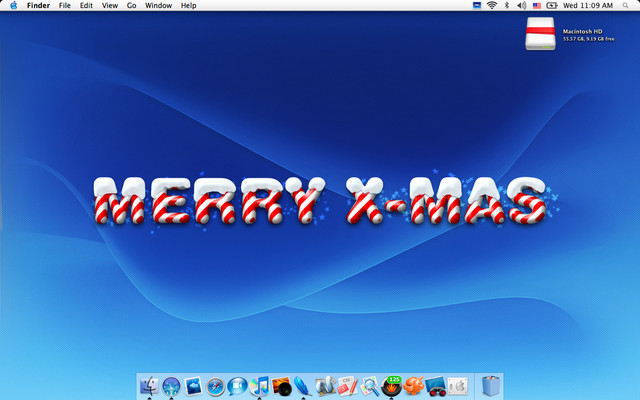The image size is (640, 400).
Task: Open the magnifying glass over photos Dock icon
Action: pos(369,386)
